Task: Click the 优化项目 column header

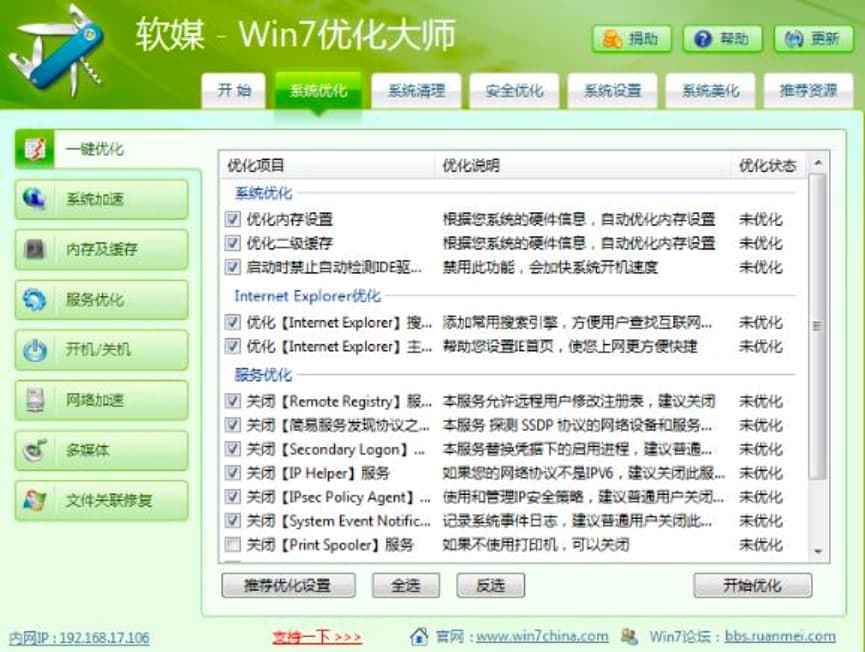Action: click(x=327, y=165)
